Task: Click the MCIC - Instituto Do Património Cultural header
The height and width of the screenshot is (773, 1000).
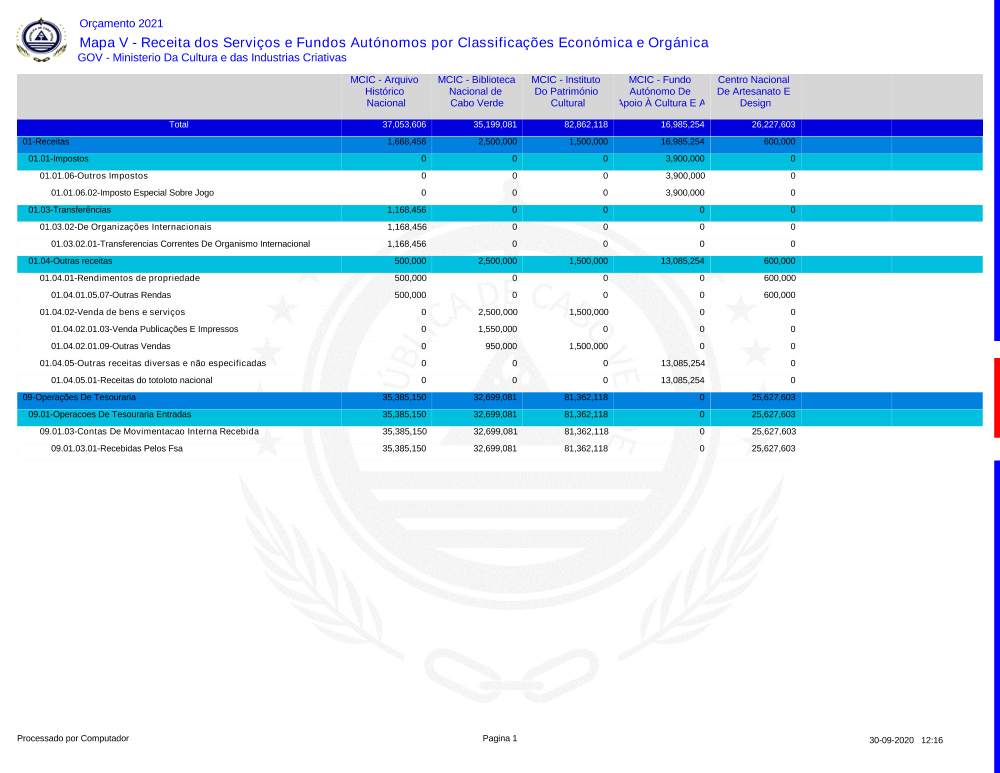Action: click(x=567, y=91)
